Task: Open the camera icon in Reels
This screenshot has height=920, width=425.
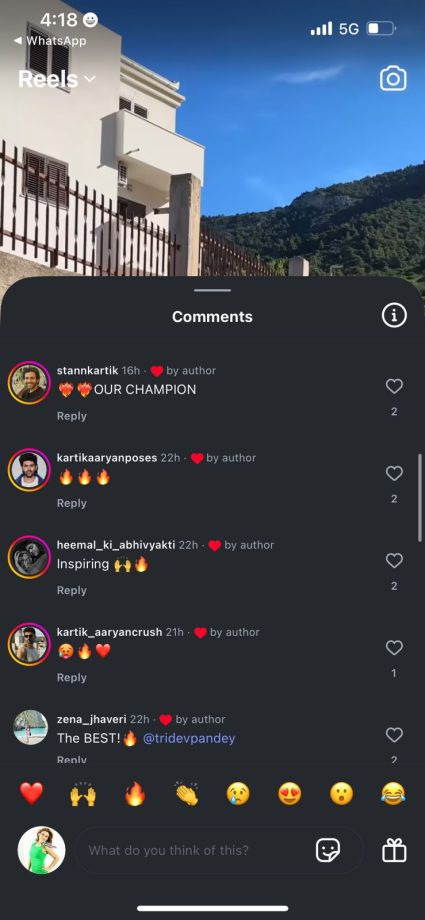Action: click(x=393, y=79)
